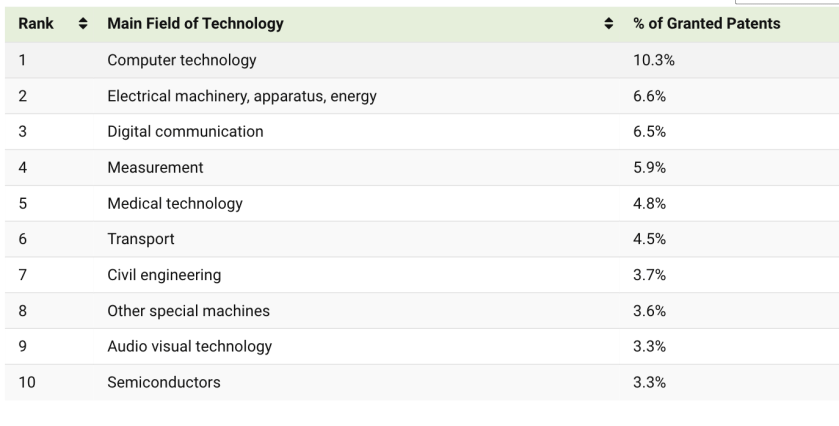This screenshot has width=839, height=426.
Task: Click the 4.5% value for Transport
Action: tap(650, 239)
